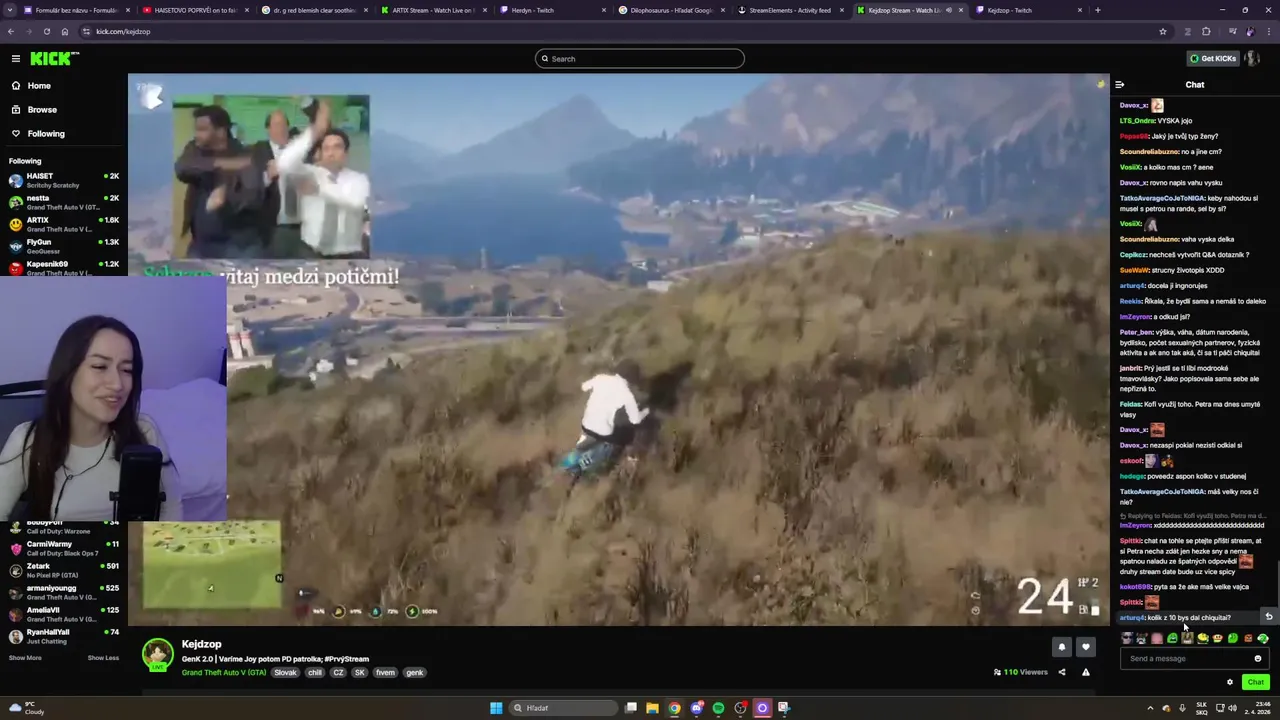Open nestta channel from following list

[x=63, y=202]
